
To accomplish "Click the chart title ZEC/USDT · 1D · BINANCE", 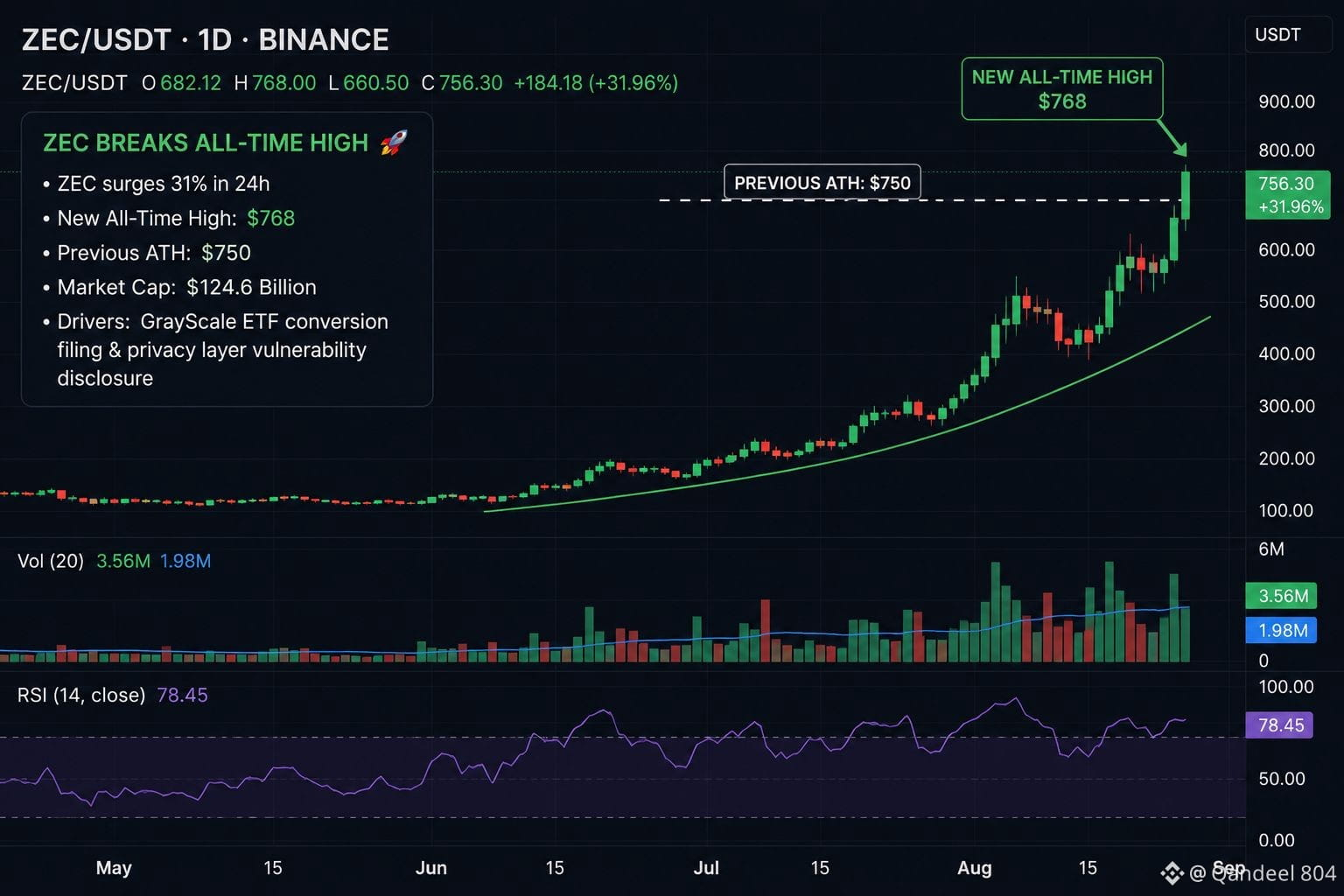I will pos(205,40).
